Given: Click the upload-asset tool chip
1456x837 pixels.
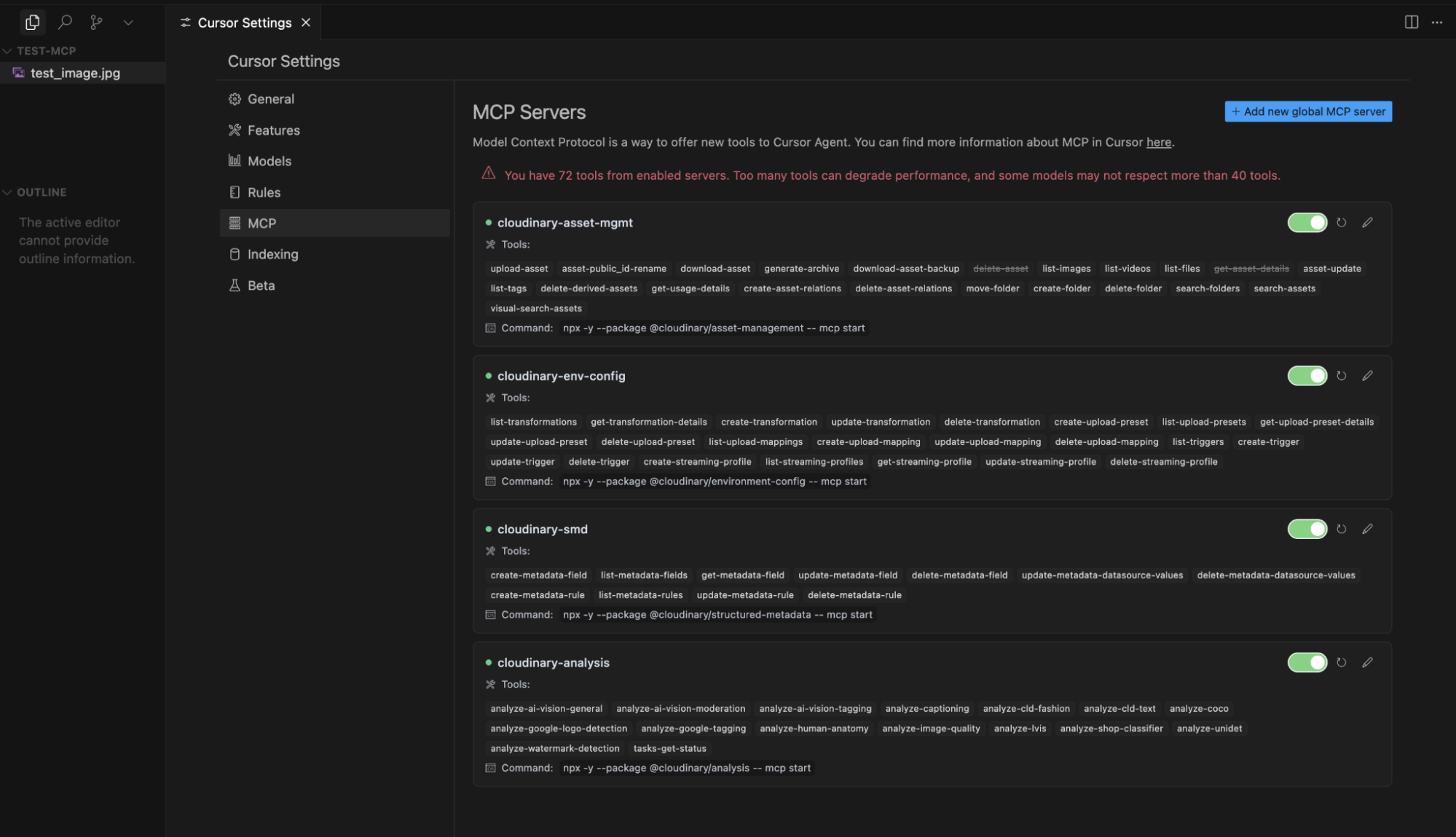Looking at the screenshot, I should (x=519, y=269).
